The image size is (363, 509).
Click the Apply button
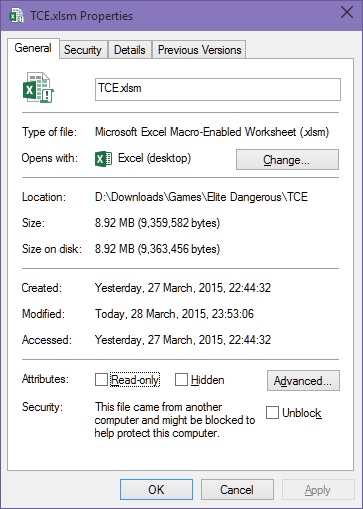pyautogui.click(x=318, y=490)
